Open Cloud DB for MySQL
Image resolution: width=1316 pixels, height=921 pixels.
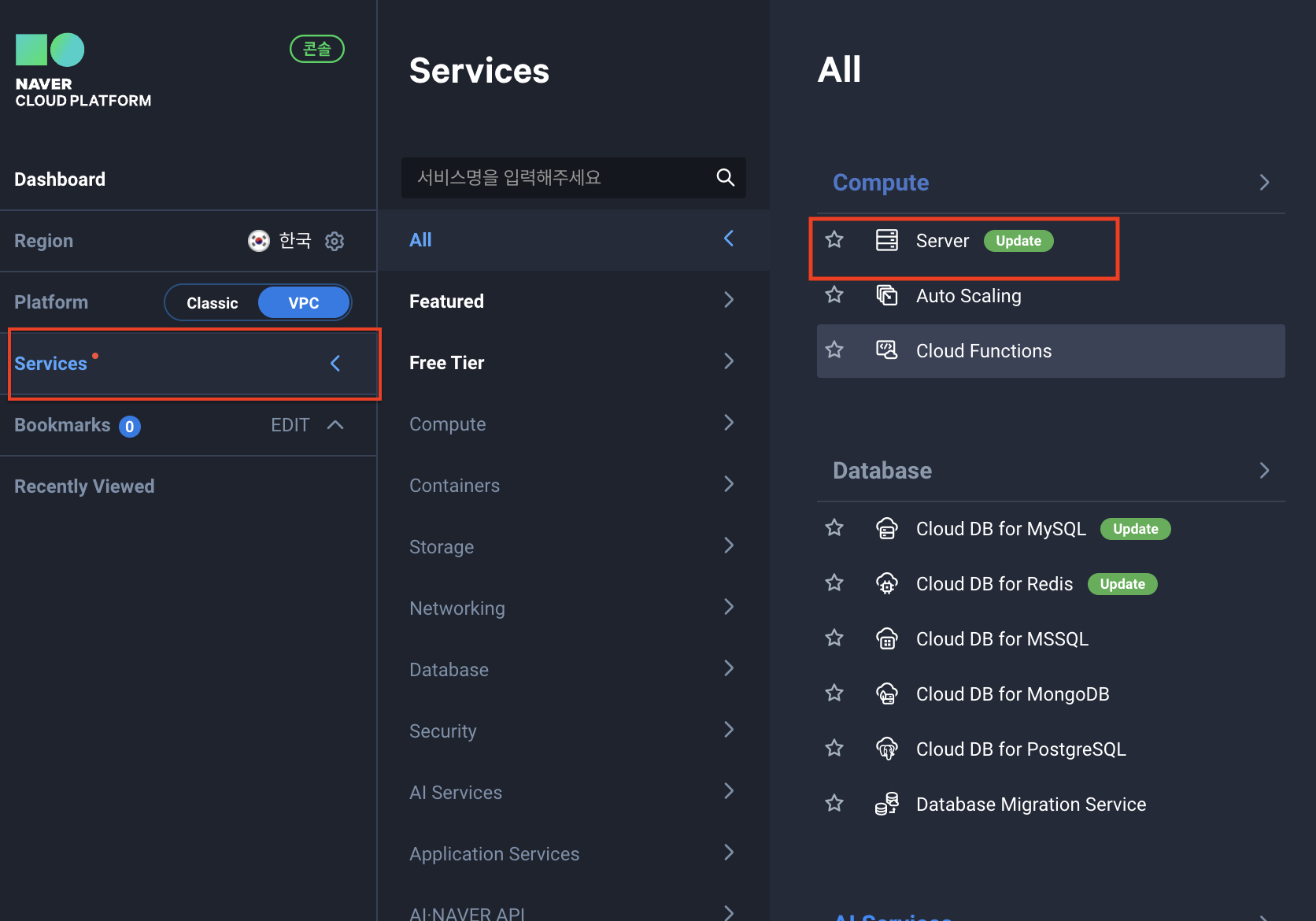1000,529
